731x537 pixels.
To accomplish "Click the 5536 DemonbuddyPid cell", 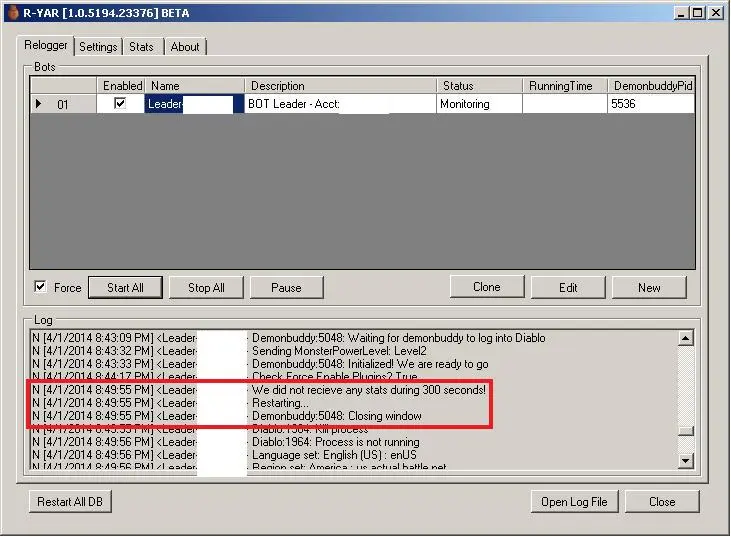I will (651, 103).
